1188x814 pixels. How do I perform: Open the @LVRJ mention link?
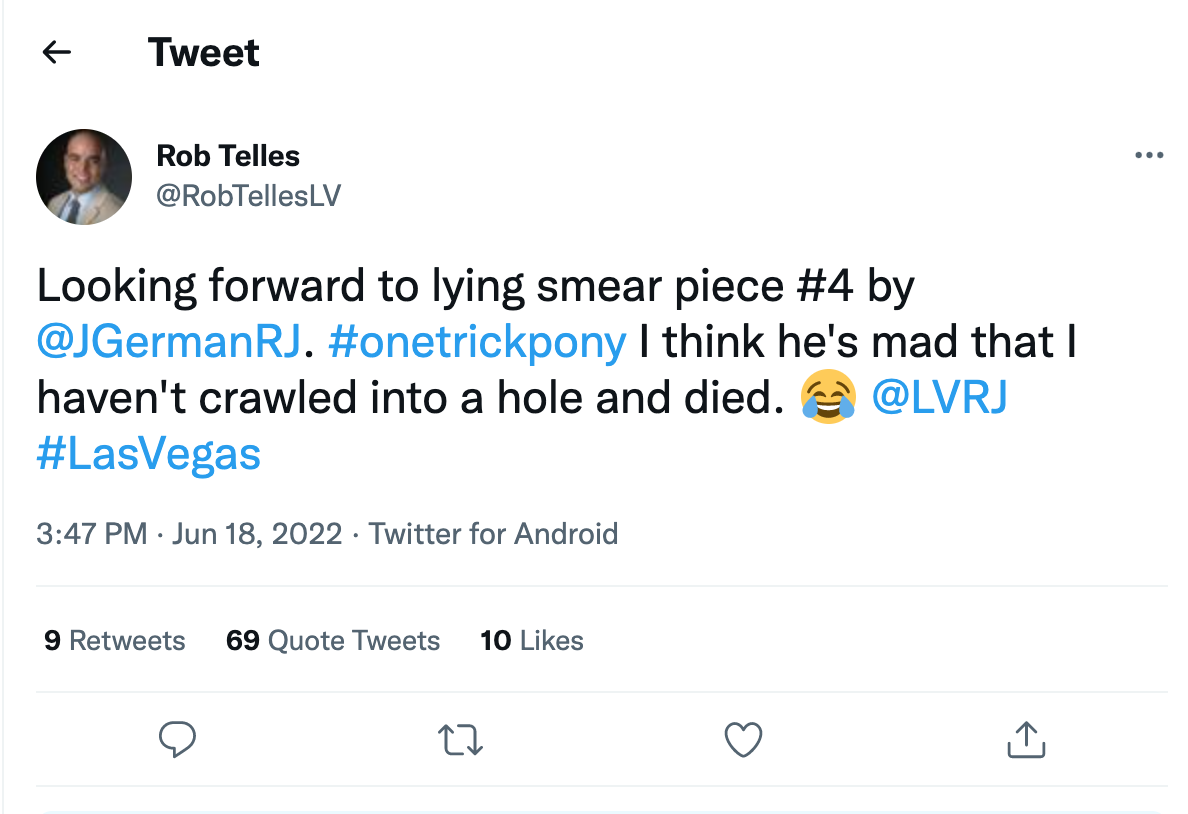click(x=939, y=398)
